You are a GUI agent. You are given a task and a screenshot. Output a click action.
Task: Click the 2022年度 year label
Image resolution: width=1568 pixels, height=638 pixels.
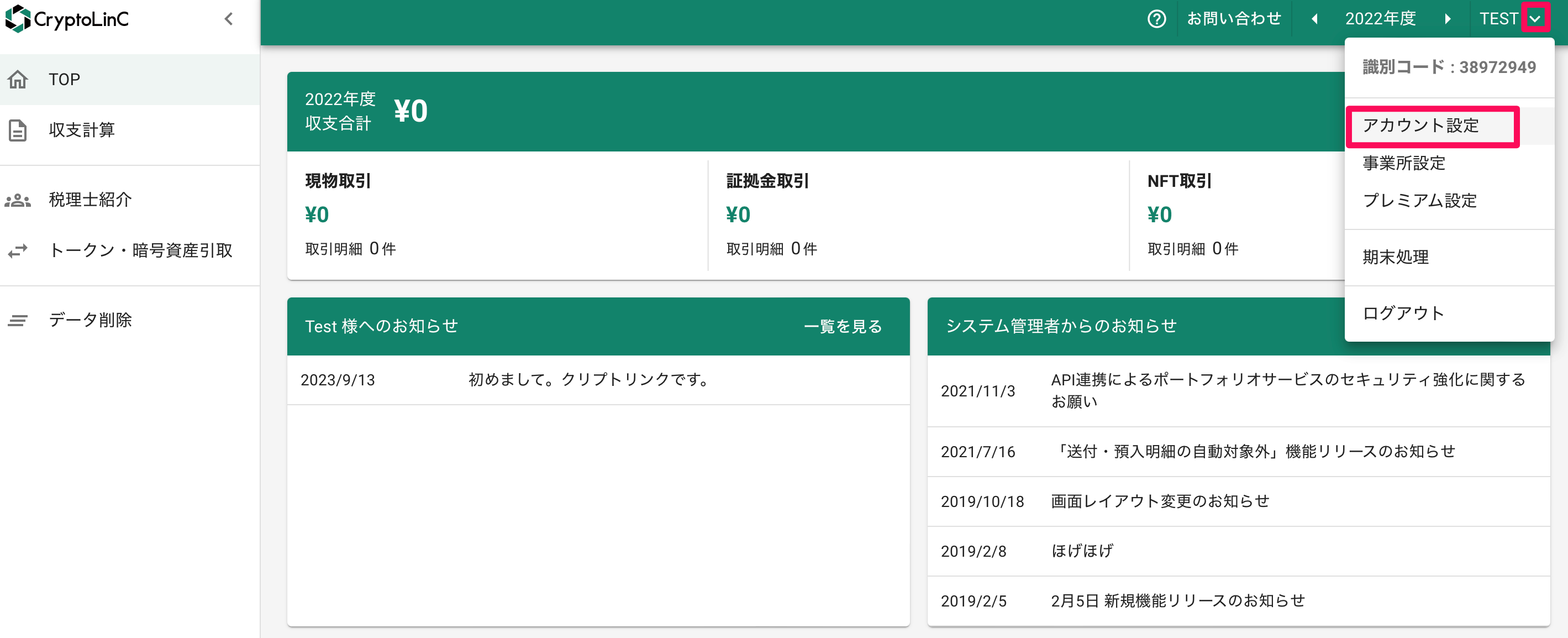coord(1381,19)
